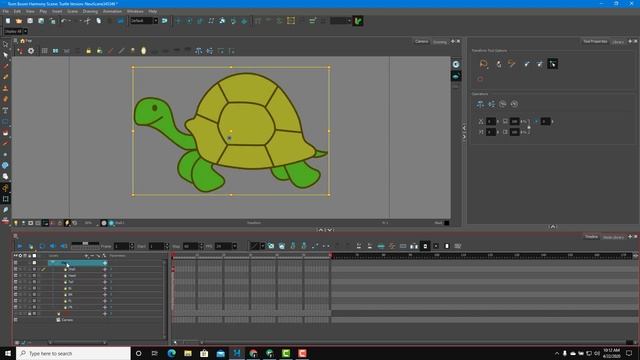Open the File menu
This screenshot has width=640, height=360.
tap(6, 11)
